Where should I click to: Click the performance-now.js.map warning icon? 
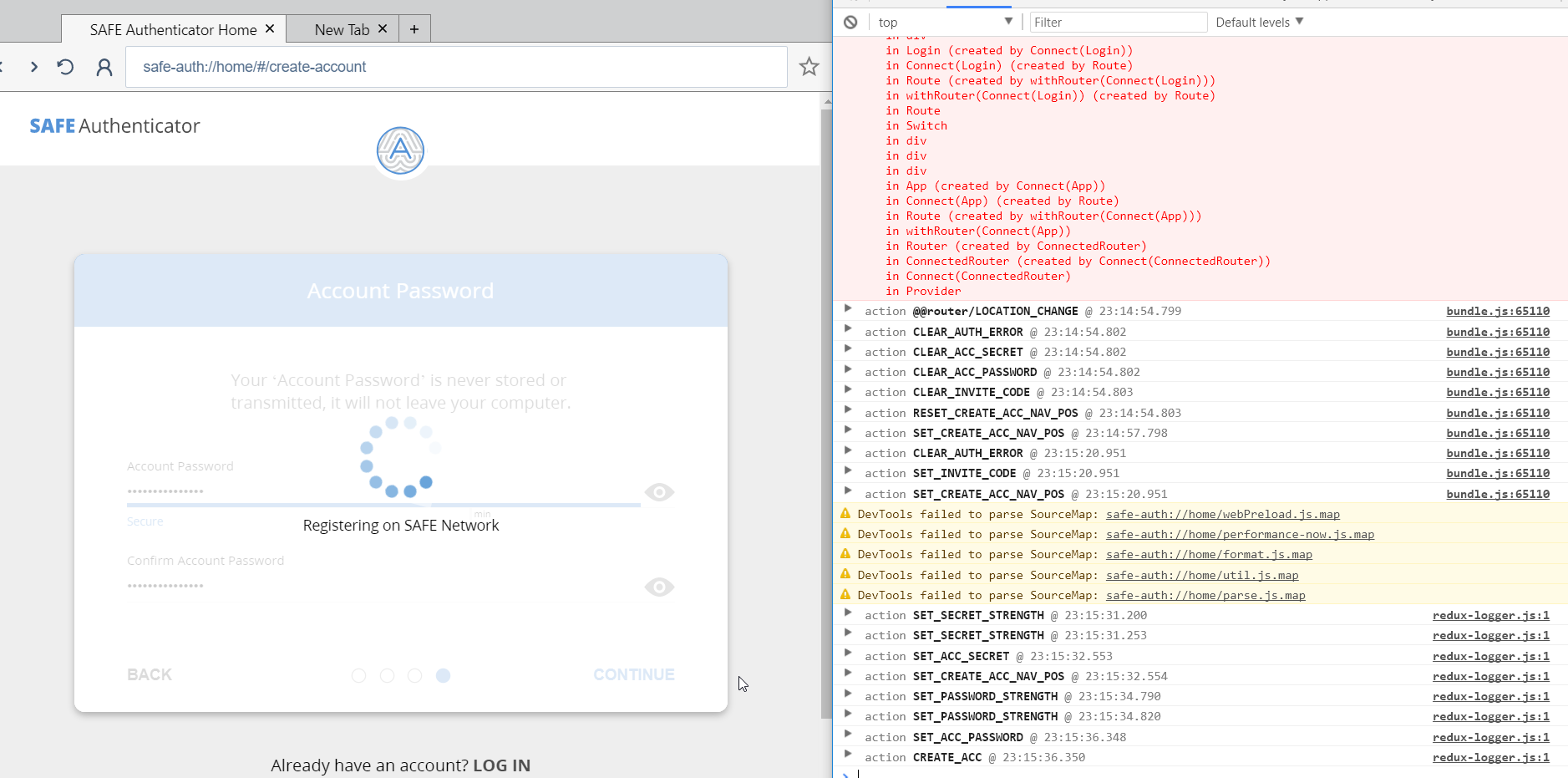845,534
